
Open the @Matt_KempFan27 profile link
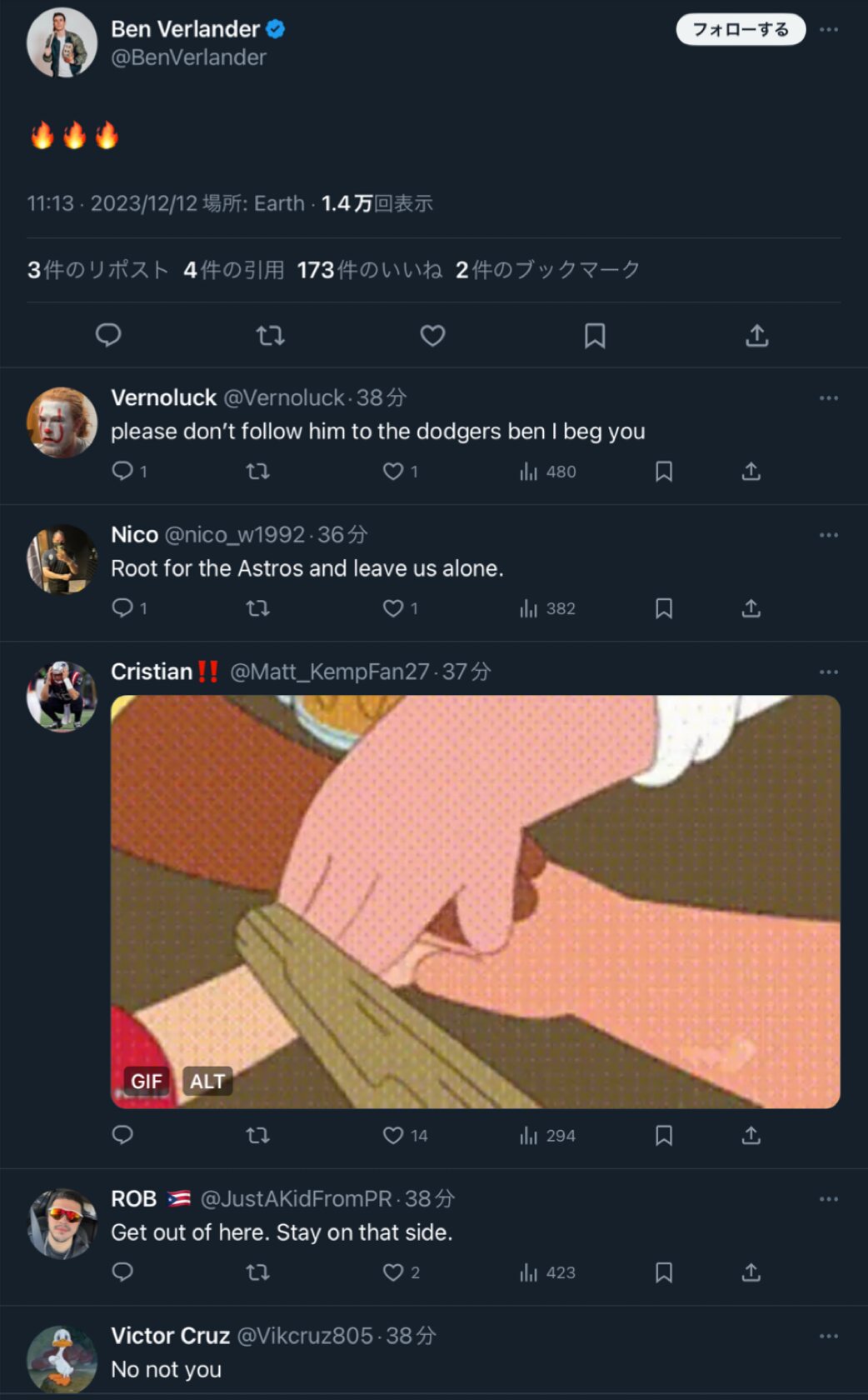coord(329,672)
